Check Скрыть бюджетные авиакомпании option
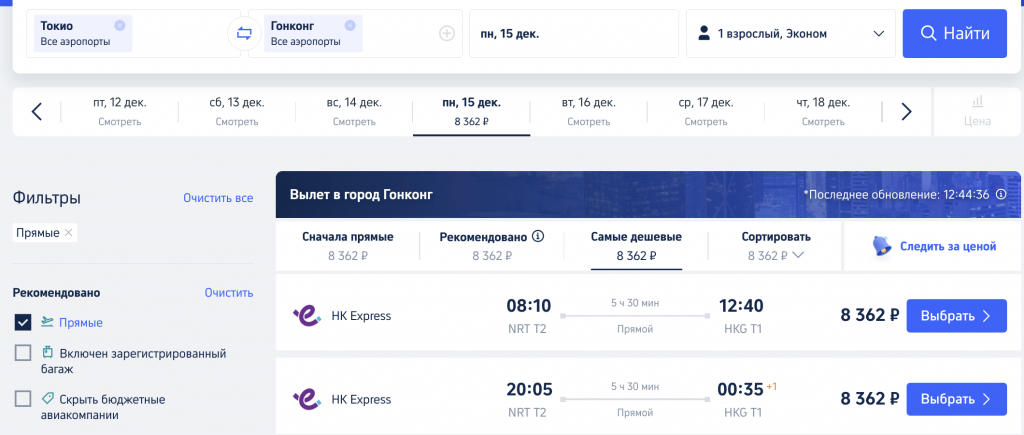 (23, 399)
